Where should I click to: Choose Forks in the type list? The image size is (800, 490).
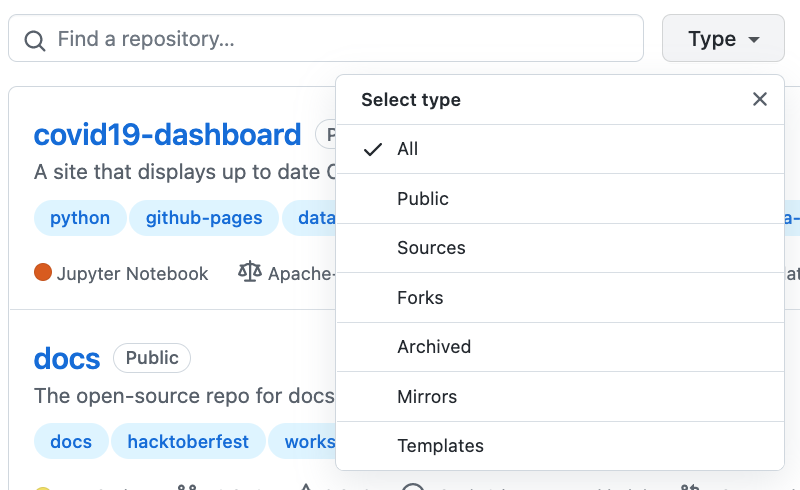tap(560, 298)
